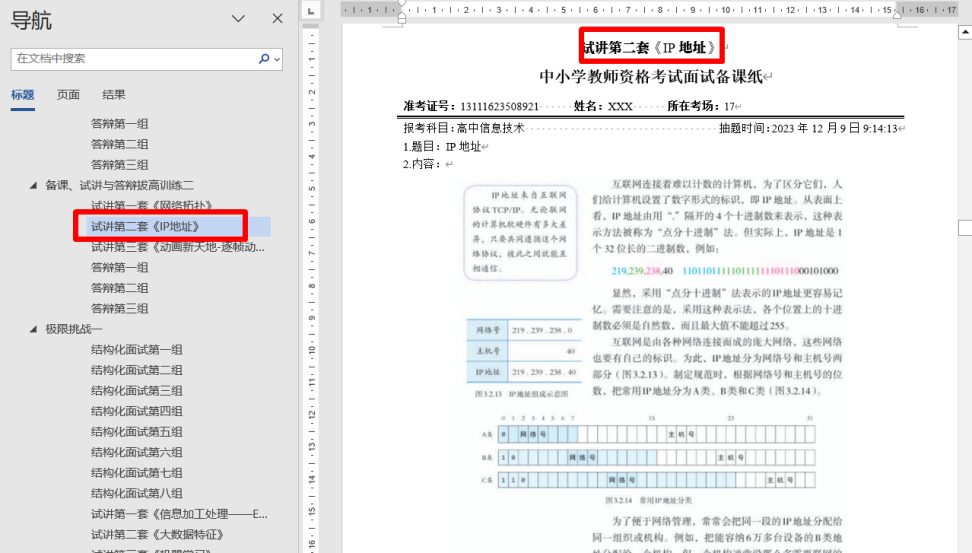The height and width of the screenshot is (553, 972).
Task: Select 结构化面试第一组 in heading list
Action: (136, 350)
